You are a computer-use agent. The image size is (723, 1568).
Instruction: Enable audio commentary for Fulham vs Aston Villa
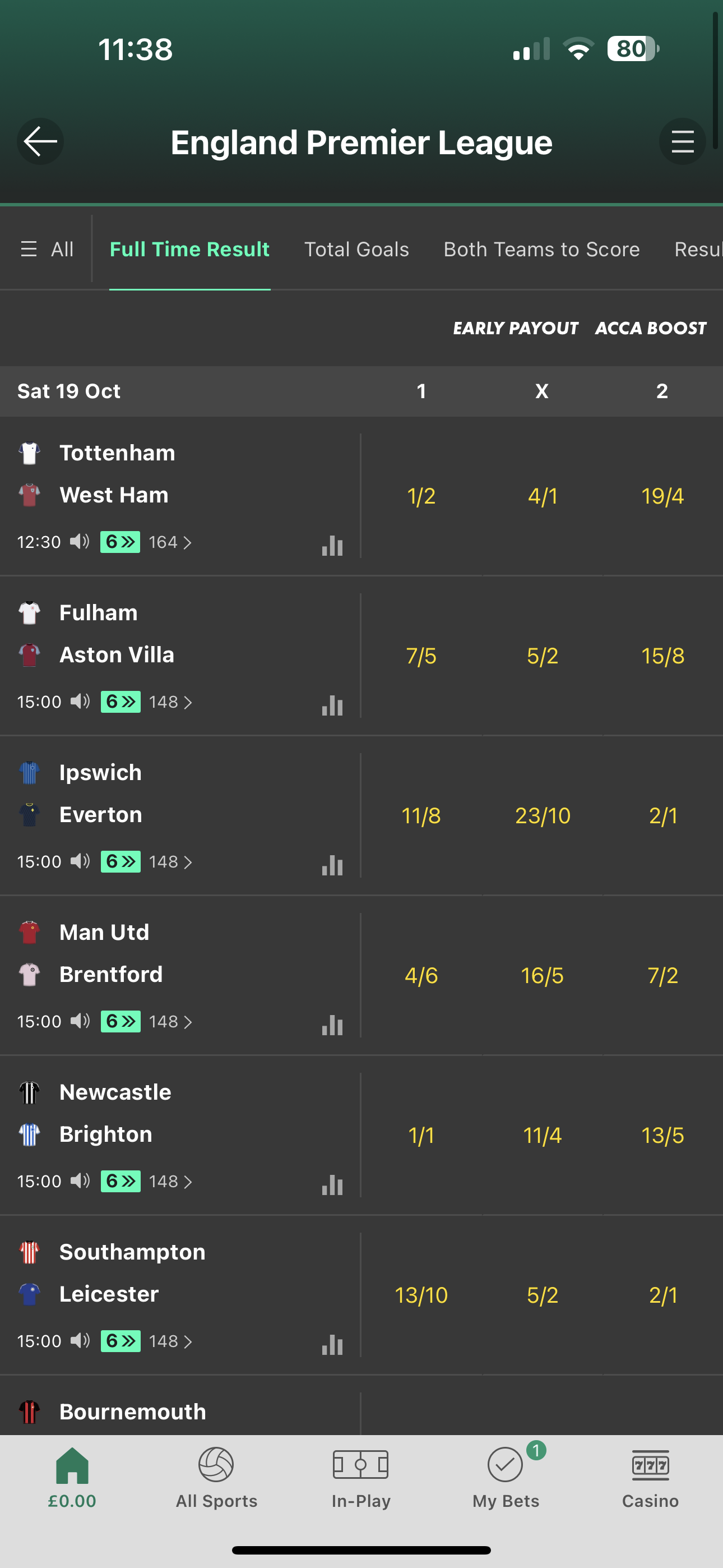tap(79, 701)
